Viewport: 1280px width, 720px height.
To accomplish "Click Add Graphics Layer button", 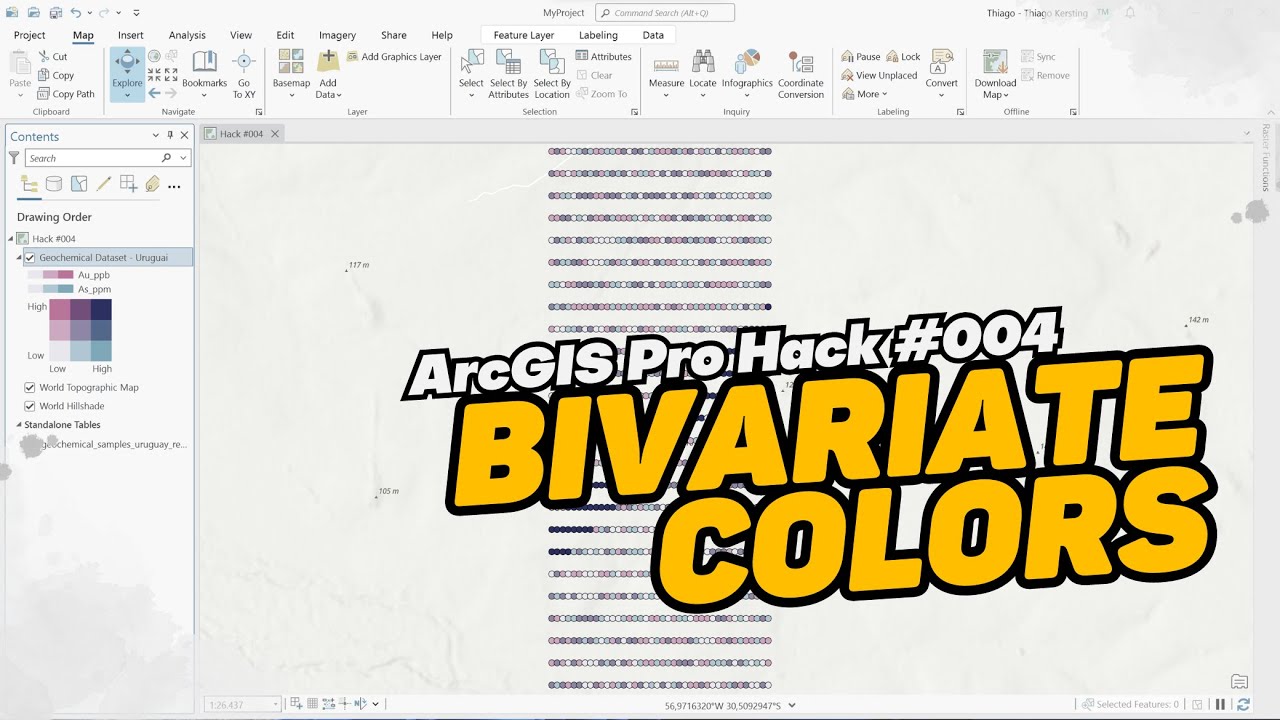I will click(394, 57).
